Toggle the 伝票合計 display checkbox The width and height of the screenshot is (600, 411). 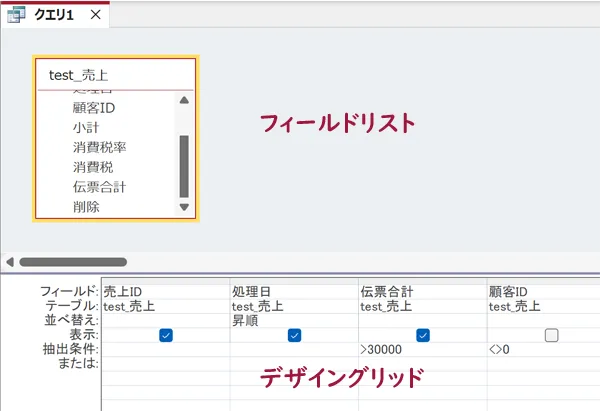click(422, 335)
